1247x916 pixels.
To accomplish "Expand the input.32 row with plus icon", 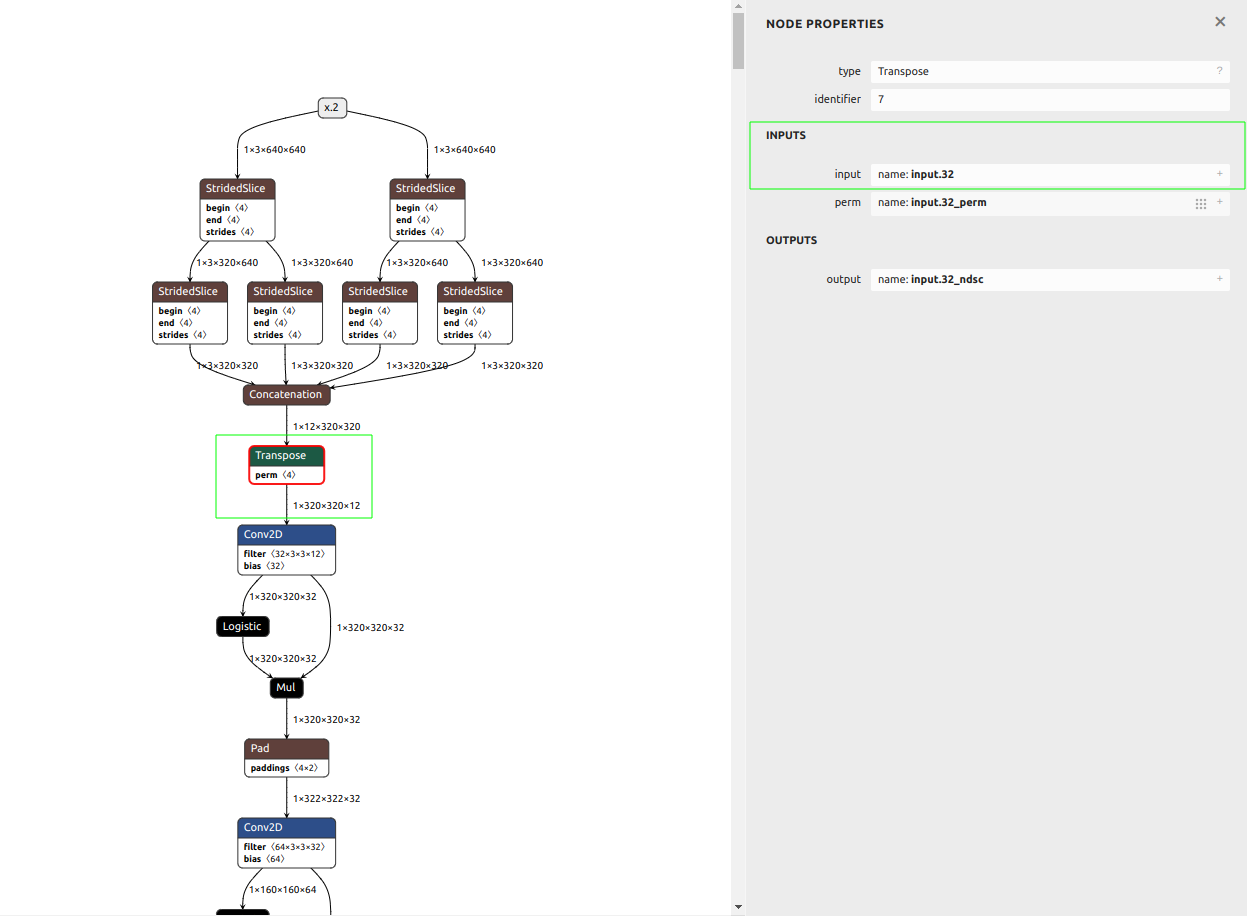I will pos(1219,174).
